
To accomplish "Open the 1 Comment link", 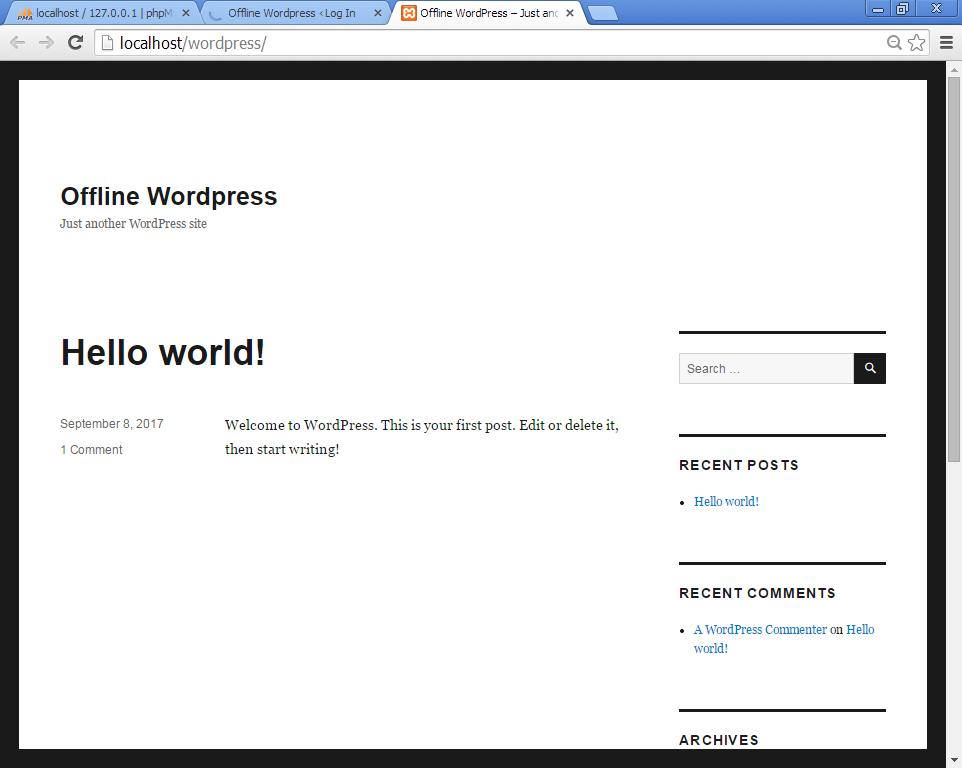I will point(91,450).
